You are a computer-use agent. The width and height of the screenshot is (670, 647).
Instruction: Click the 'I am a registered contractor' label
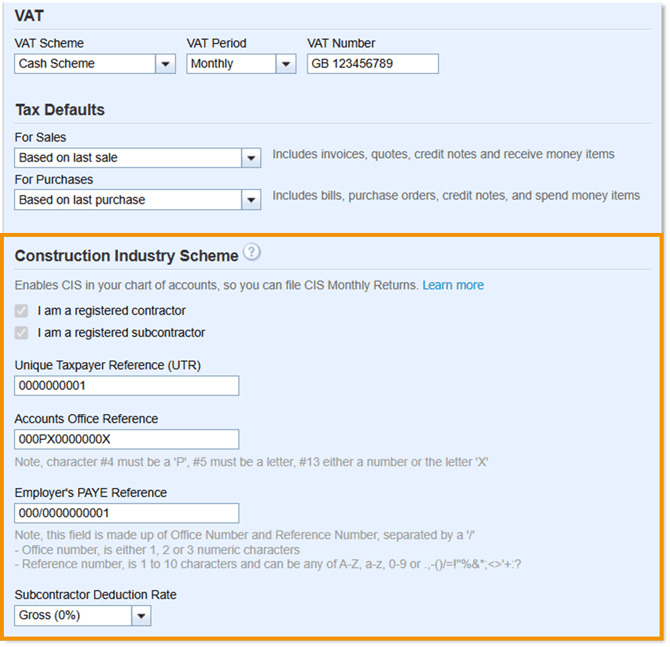pyautogui.click(x=111, y=311)
